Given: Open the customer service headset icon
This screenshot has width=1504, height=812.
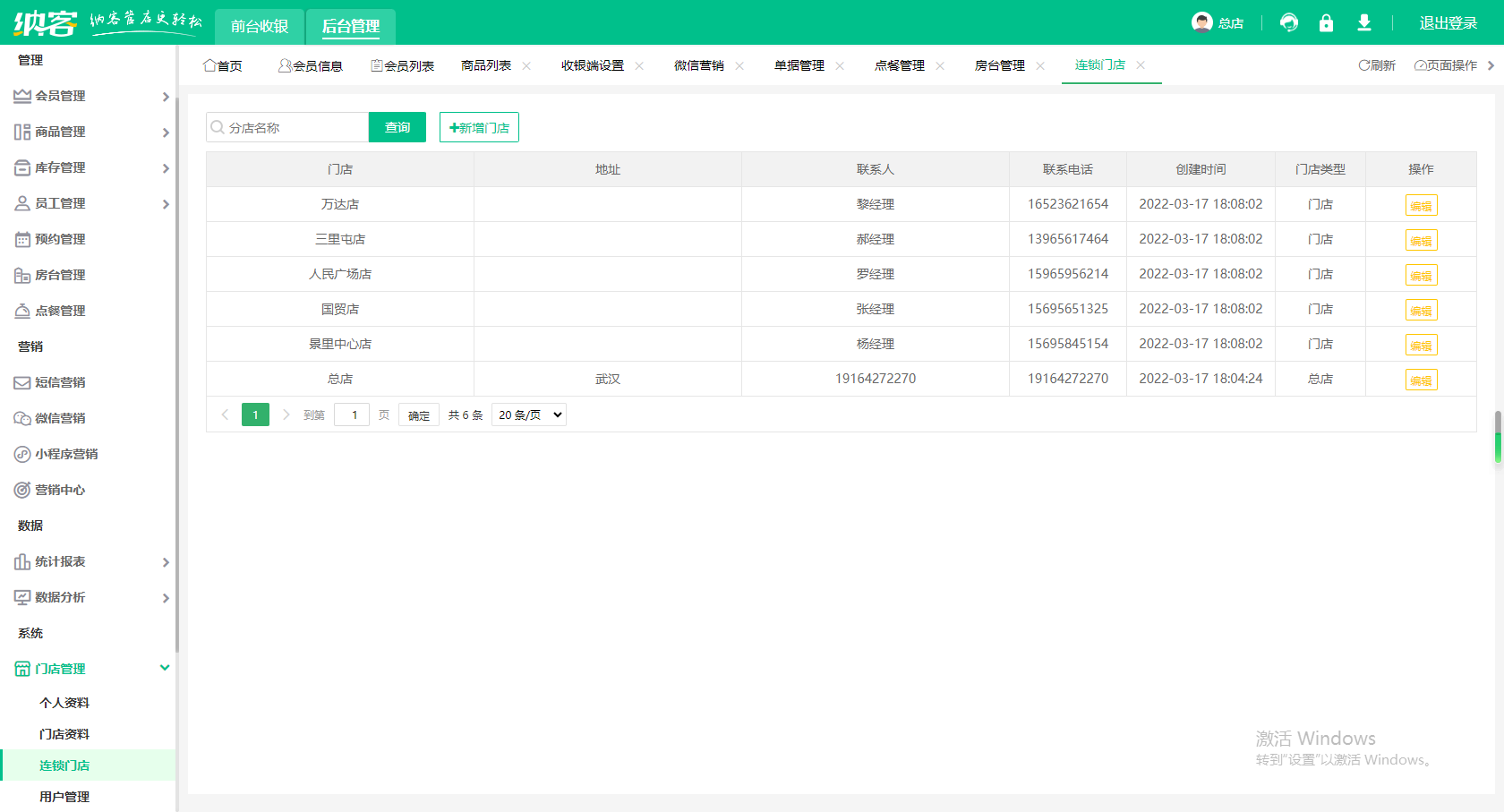Looking at the screenshot, I should [1289, 22].
